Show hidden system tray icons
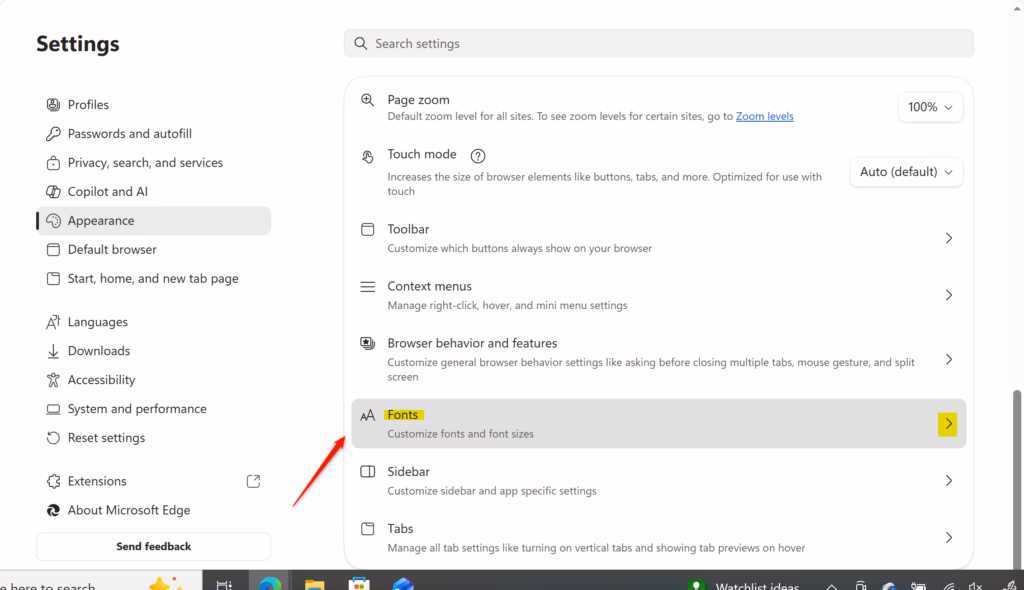Viewport: 1024px width, 590px height. pos(831,586)
